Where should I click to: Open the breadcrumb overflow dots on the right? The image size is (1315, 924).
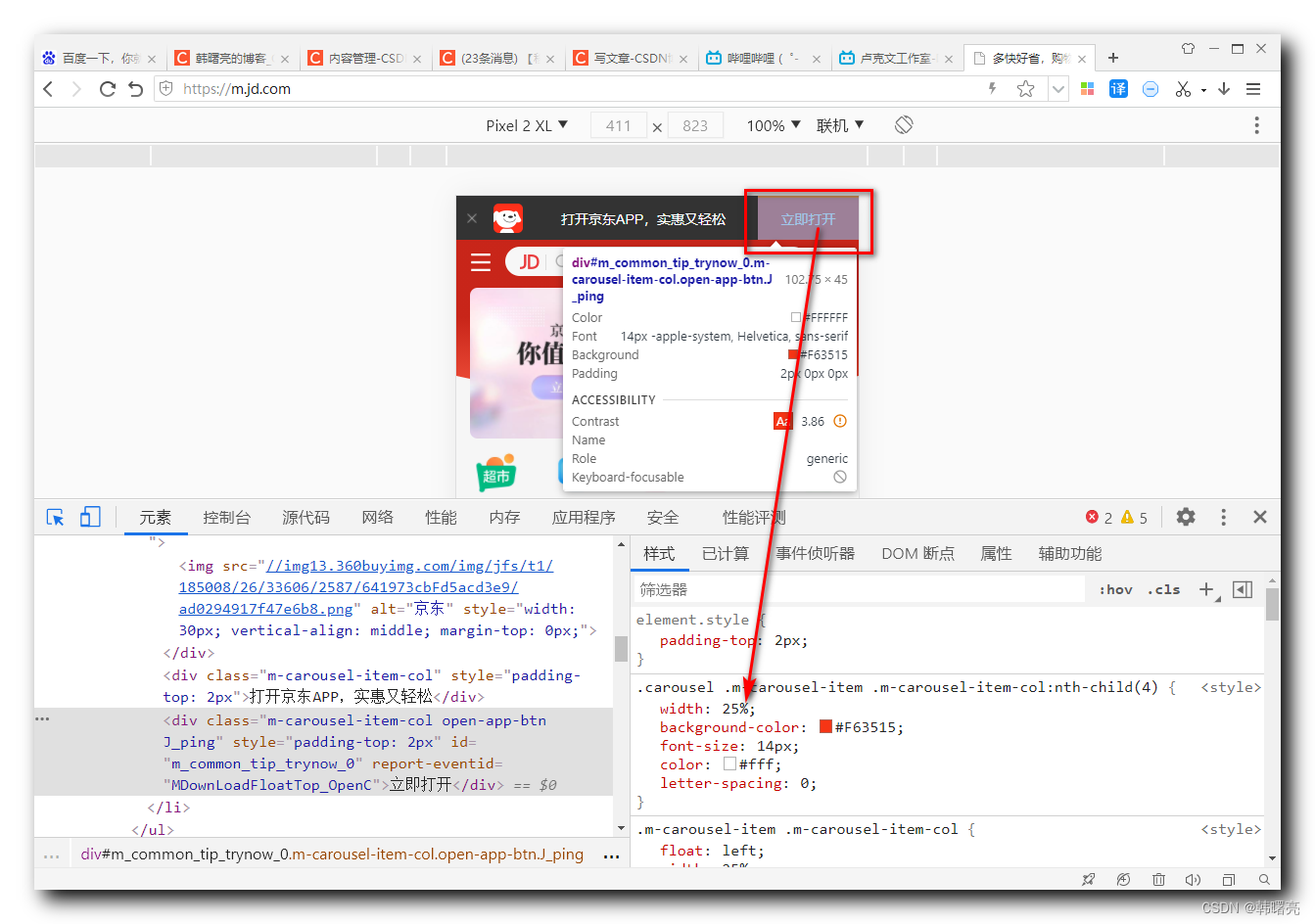612,855
